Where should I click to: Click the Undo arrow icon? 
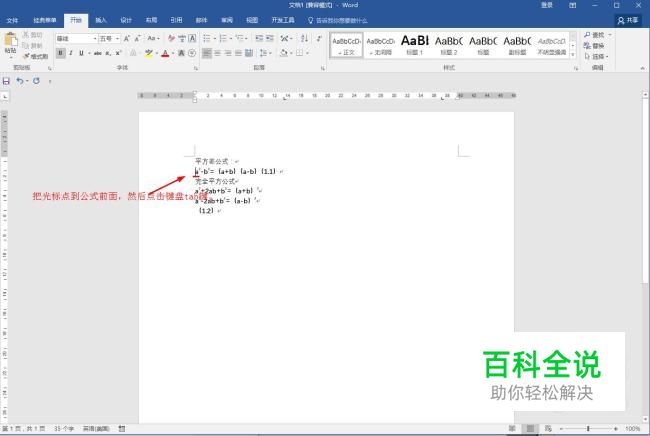(19, 81)
